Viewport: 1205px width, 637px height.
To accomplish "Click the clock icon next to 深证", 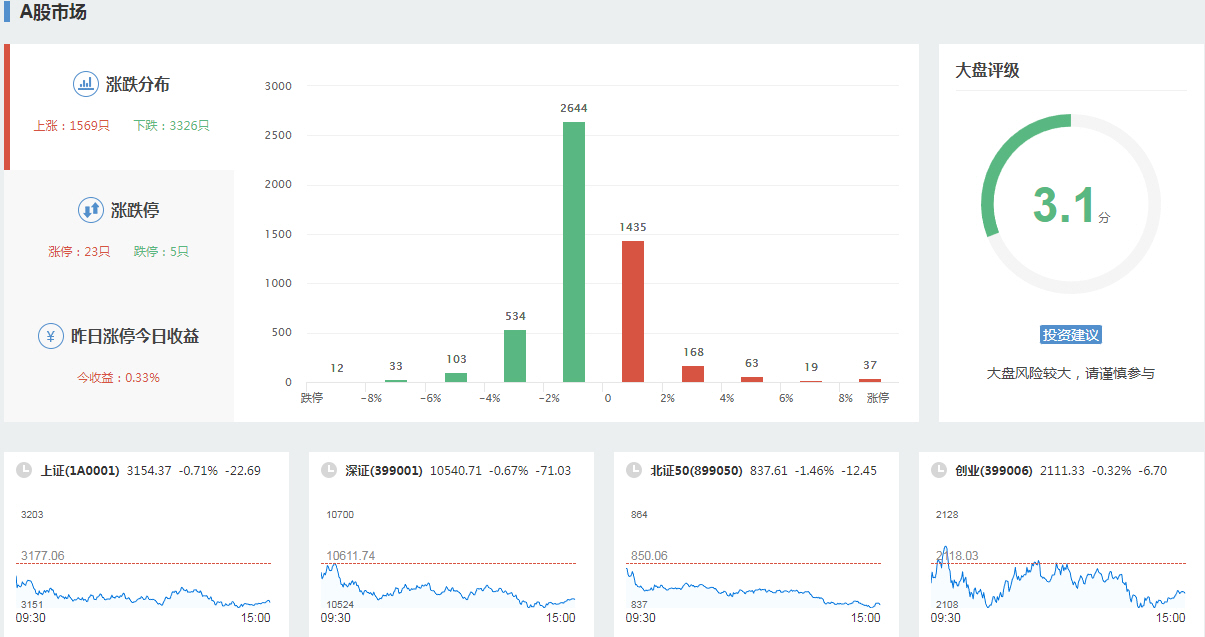I will coord(329,470).
